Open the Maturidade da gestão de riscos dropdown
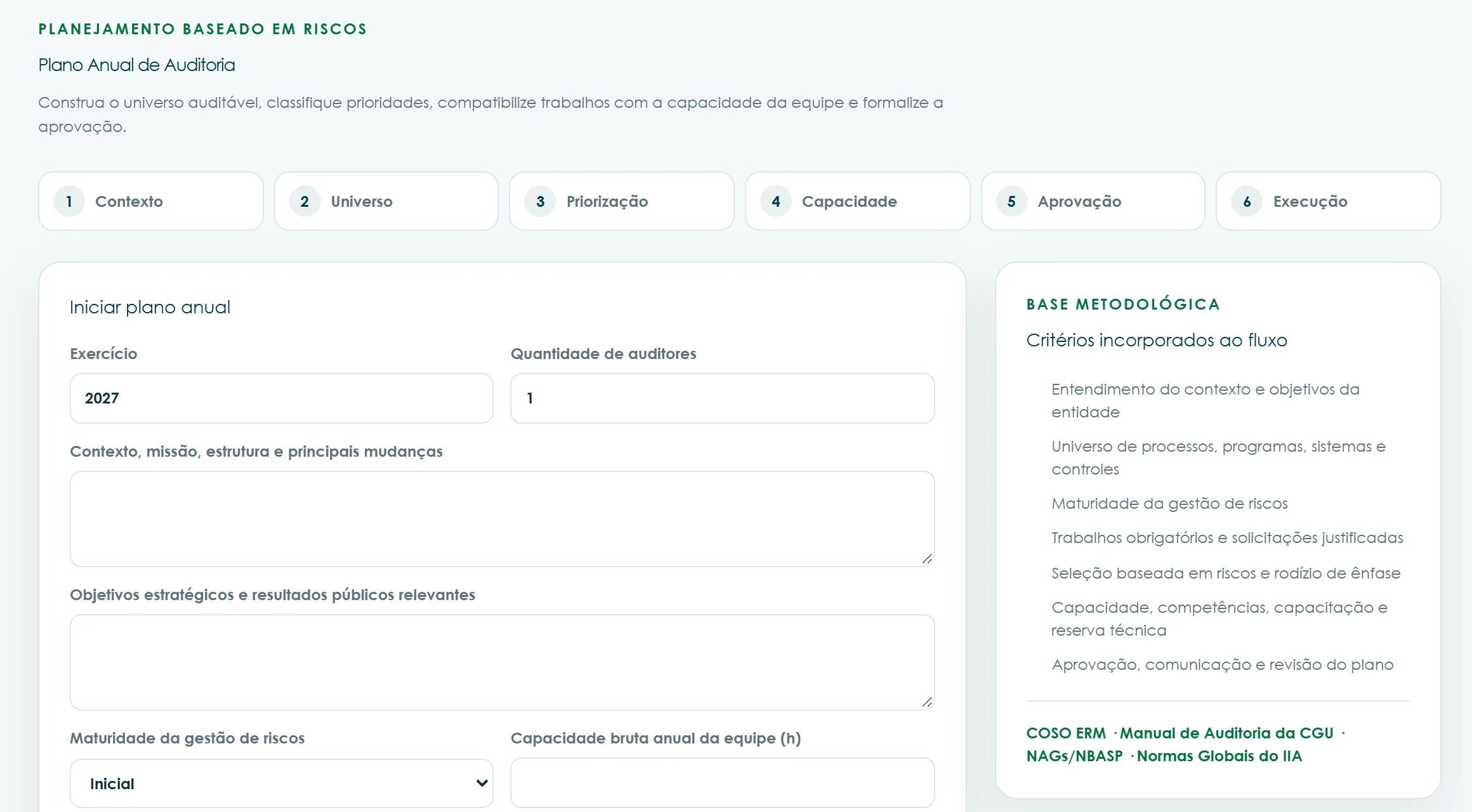Screen dimensions: 1472x812 (x=282, y=783)
